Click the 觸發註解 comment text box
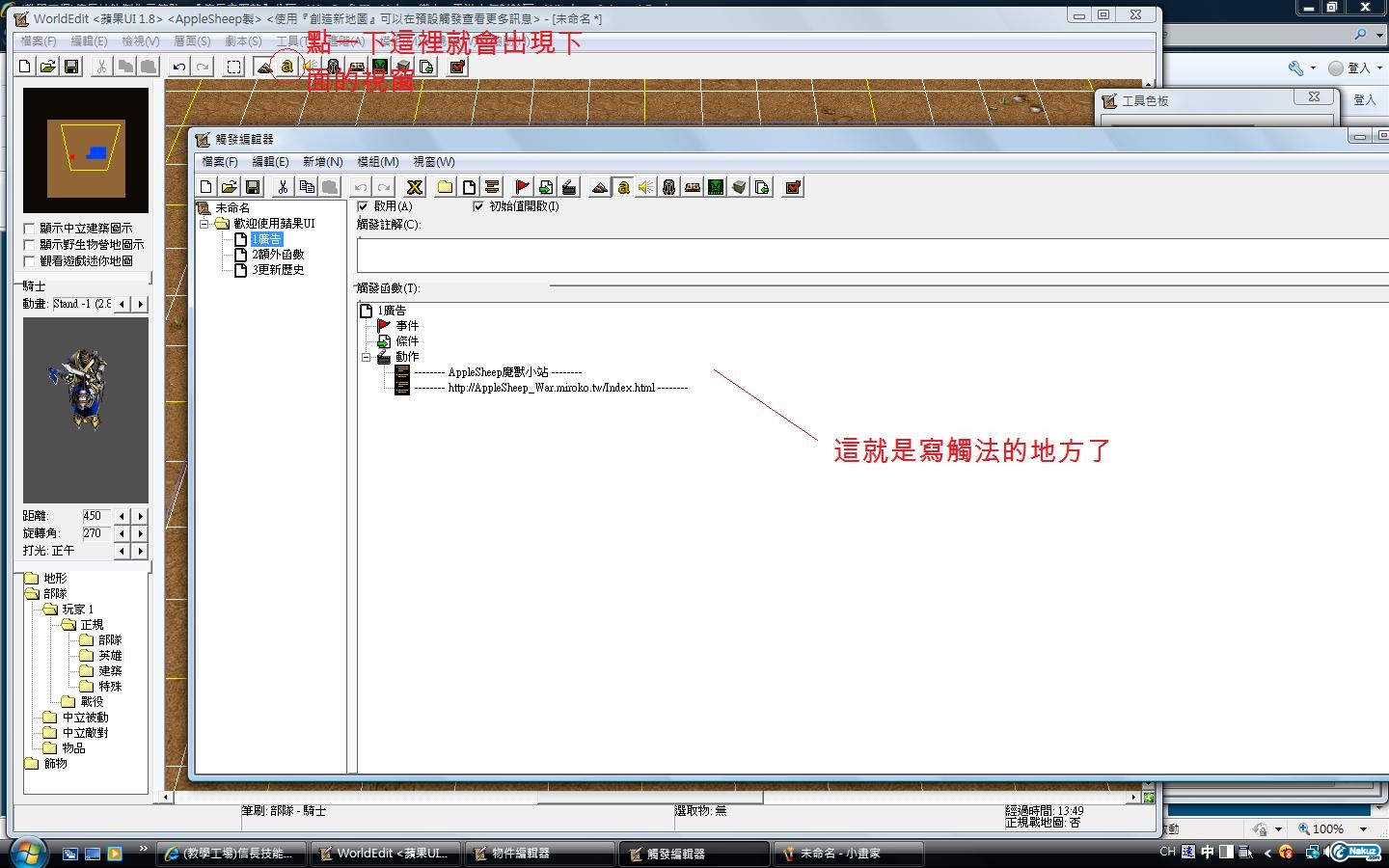Image resolution: width=1389 pixels, height=868 pixels. click(x=868, y=256)
